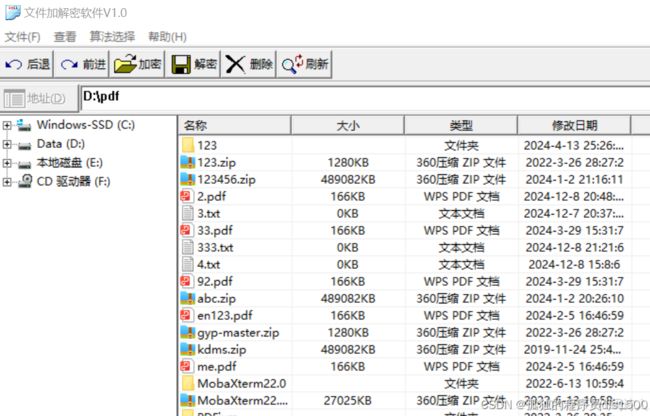Expand the Windows-SSD (C:) tree node

pos(7,125)
